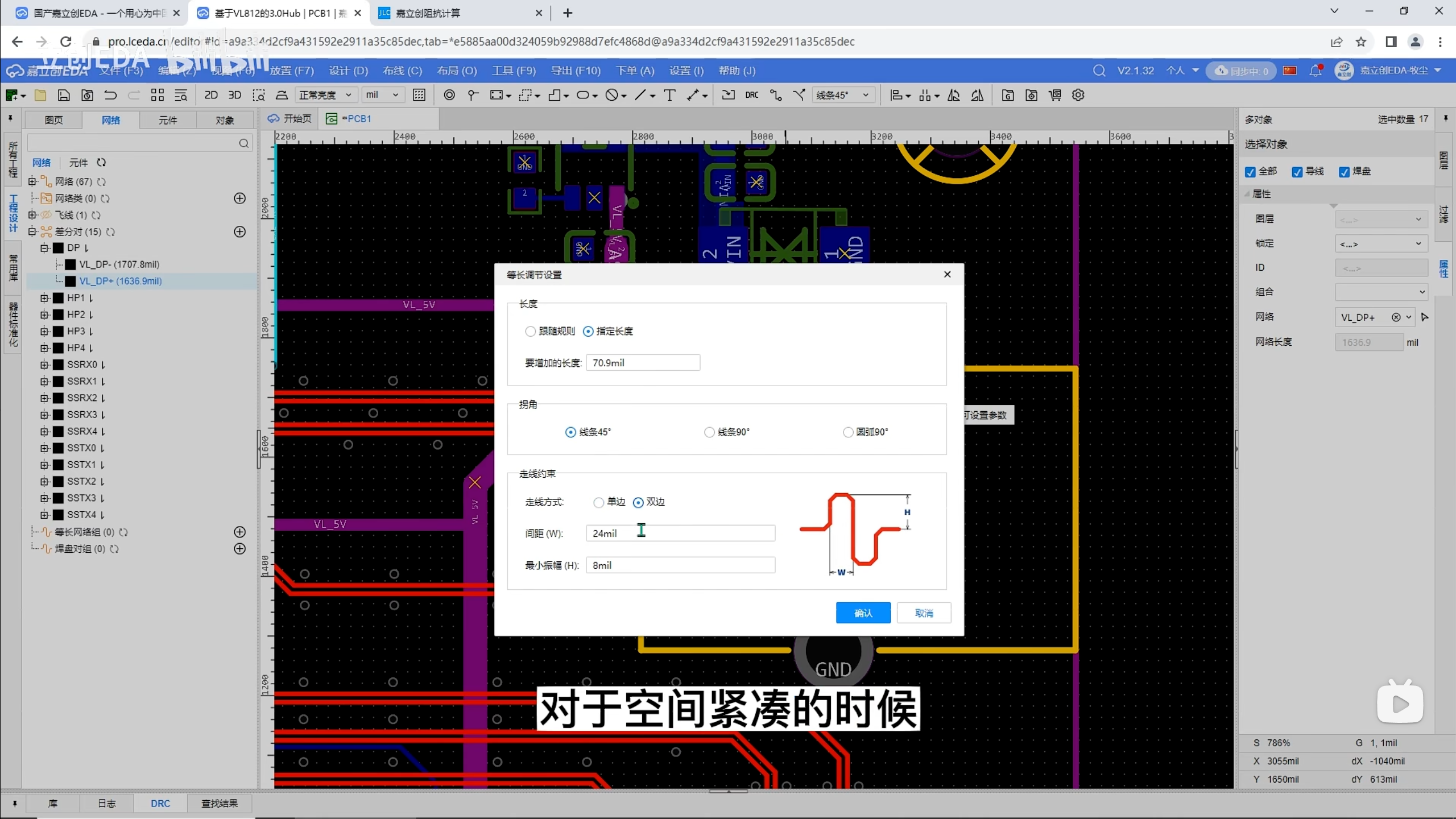Choose 单边 routing mode radio
This screenshot has height=819, width=1456.
[598, 502]
